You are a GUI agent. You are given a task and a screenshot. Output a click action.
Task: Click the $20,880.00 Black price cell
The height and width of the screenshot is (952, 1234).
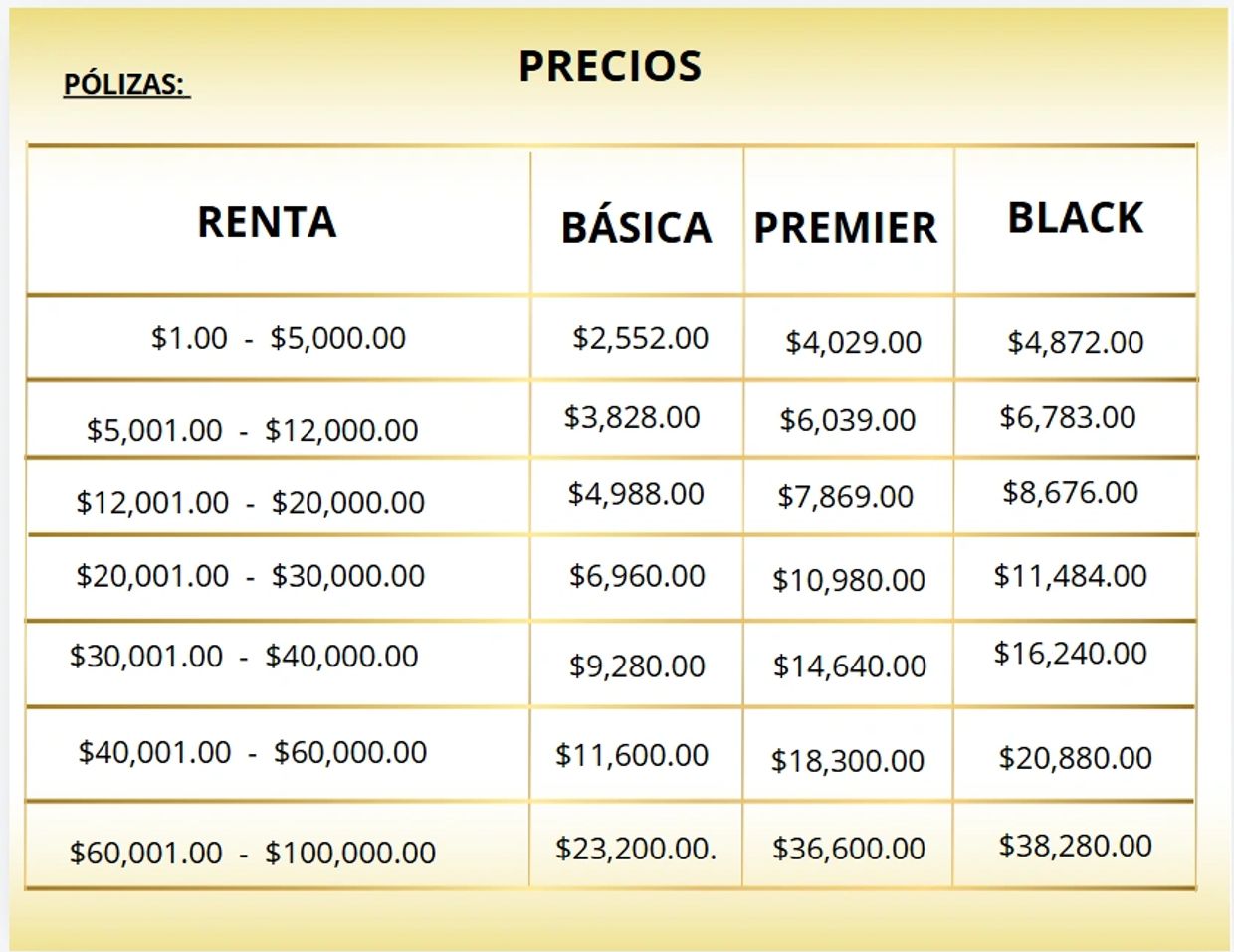(1075, 758)
